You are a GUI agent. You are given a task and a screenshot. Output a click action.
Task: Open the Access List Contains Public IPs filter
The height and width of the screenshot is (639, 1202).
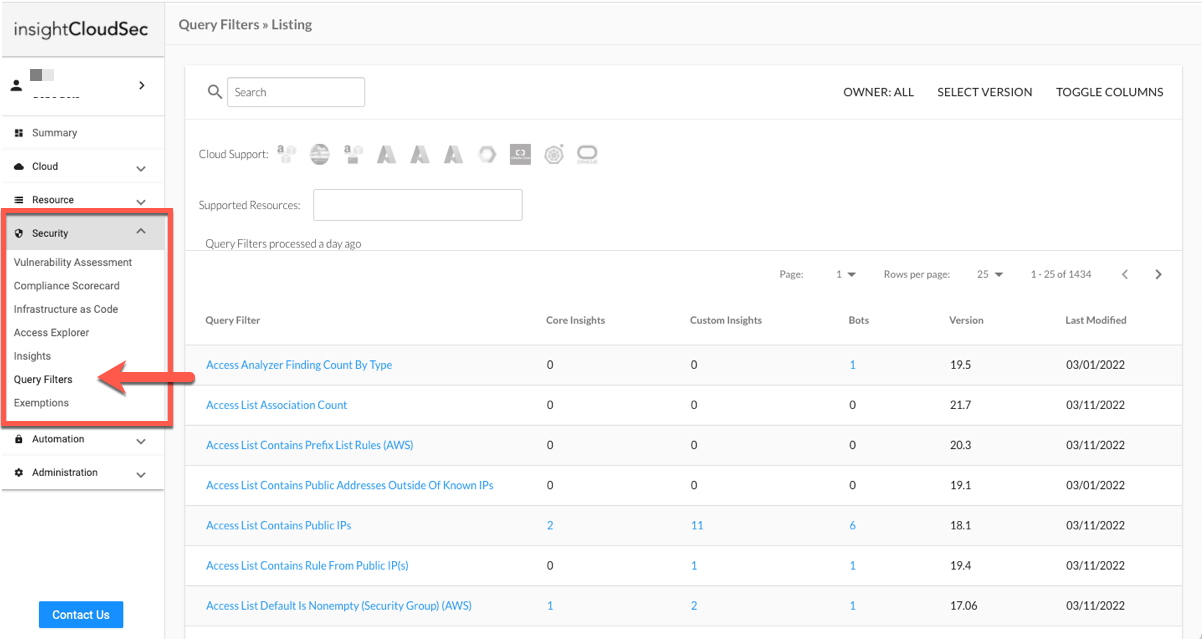click(x=278, y=525)
